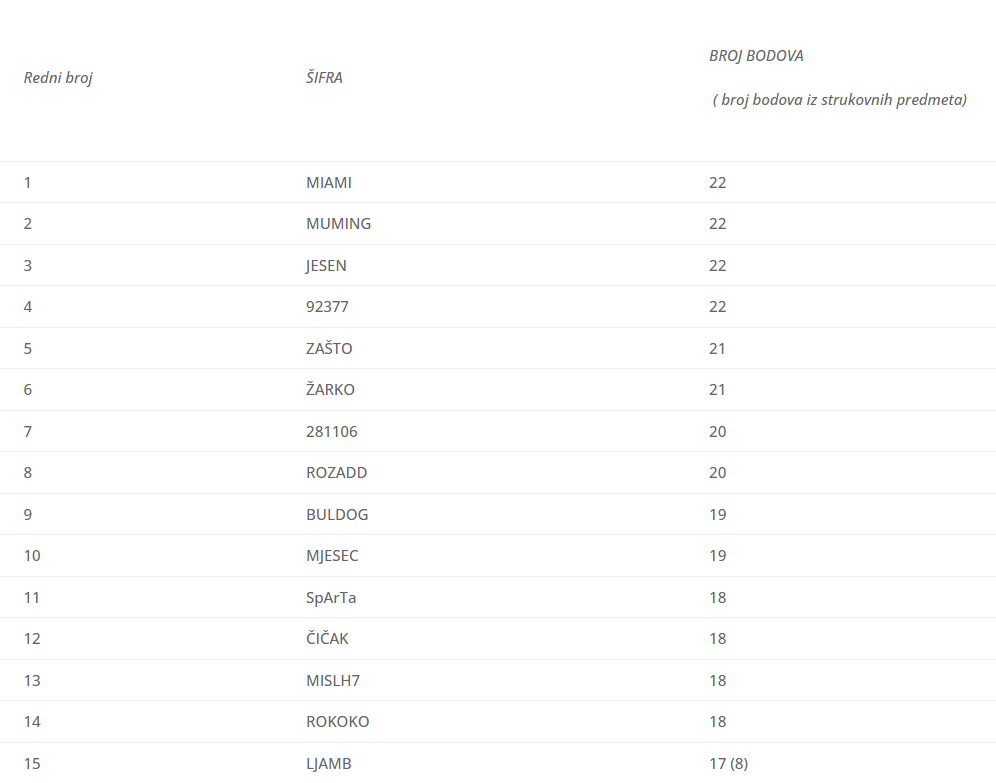This screenshot has width=996, height=783.
Task: Click the ČIČAK entry
Action: coord(327,639)
